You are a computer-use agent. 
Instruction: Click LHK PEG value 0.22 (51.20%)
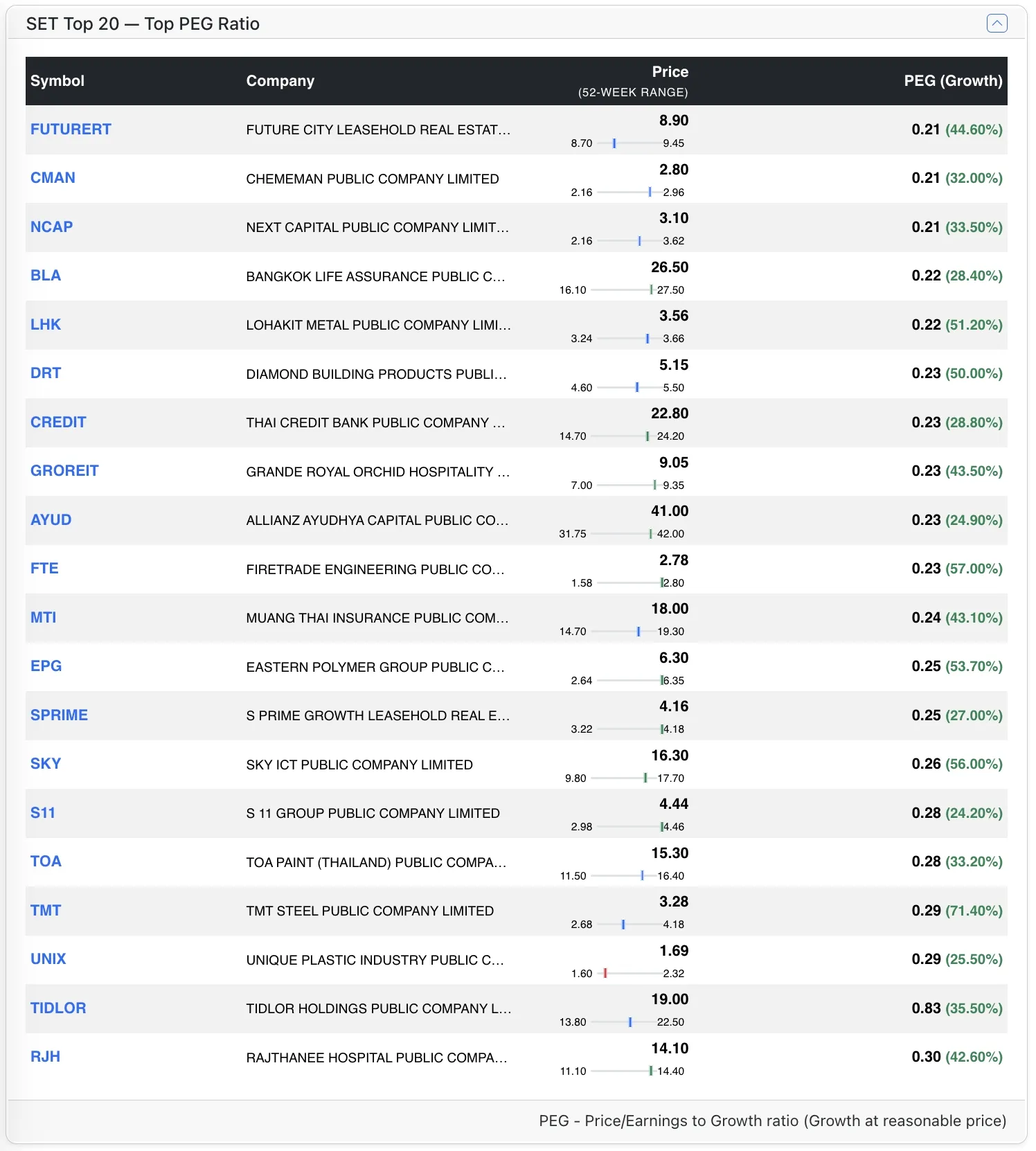(957, 325)
